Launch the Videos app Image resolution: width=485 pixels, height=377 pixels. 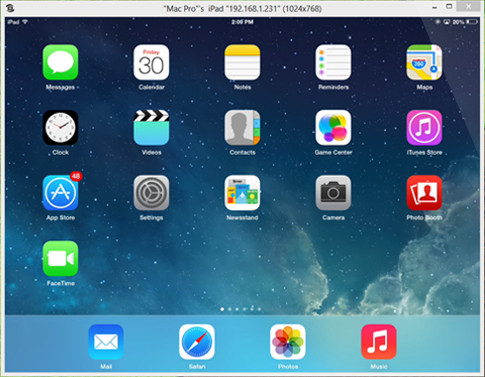click(x=151, y=128)
